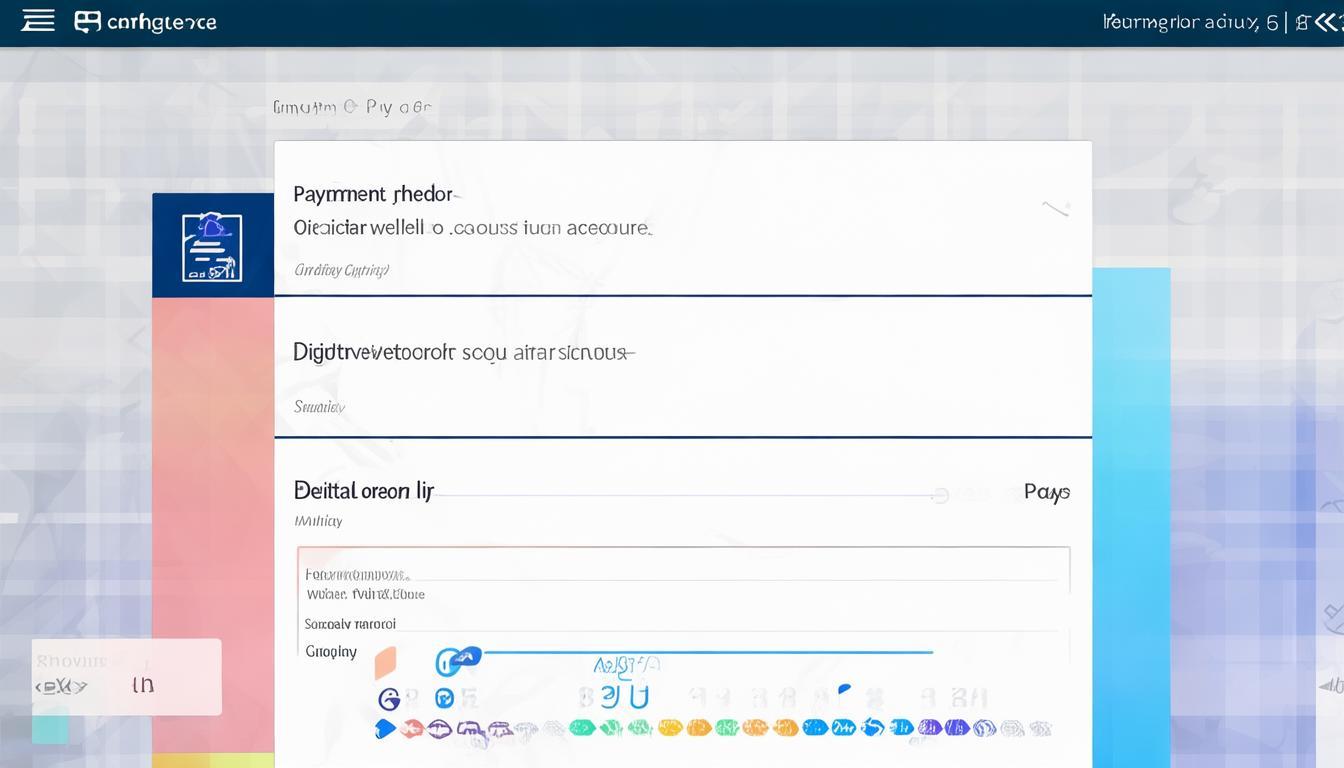1344x768 pixels.
Task: Click the first blue icon in bottom icon row
Action: click(385, 729)
